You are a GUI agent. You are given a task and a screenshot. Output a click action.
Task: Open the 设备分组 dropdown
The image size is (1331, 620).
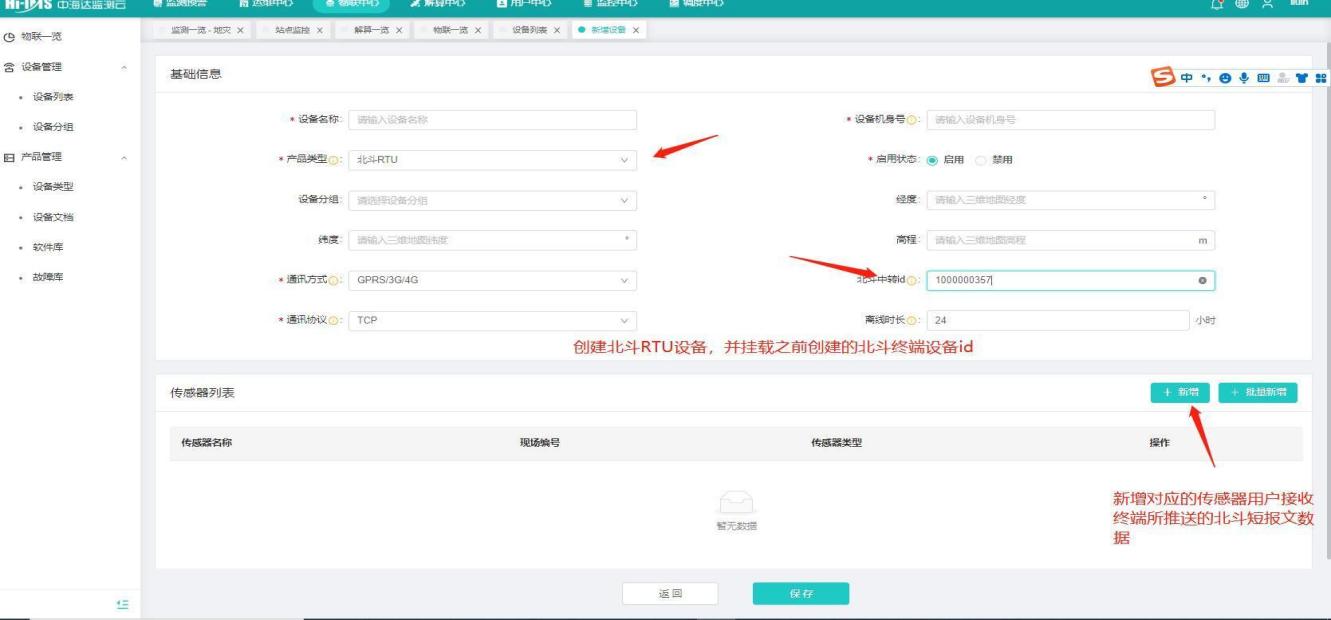492,200
